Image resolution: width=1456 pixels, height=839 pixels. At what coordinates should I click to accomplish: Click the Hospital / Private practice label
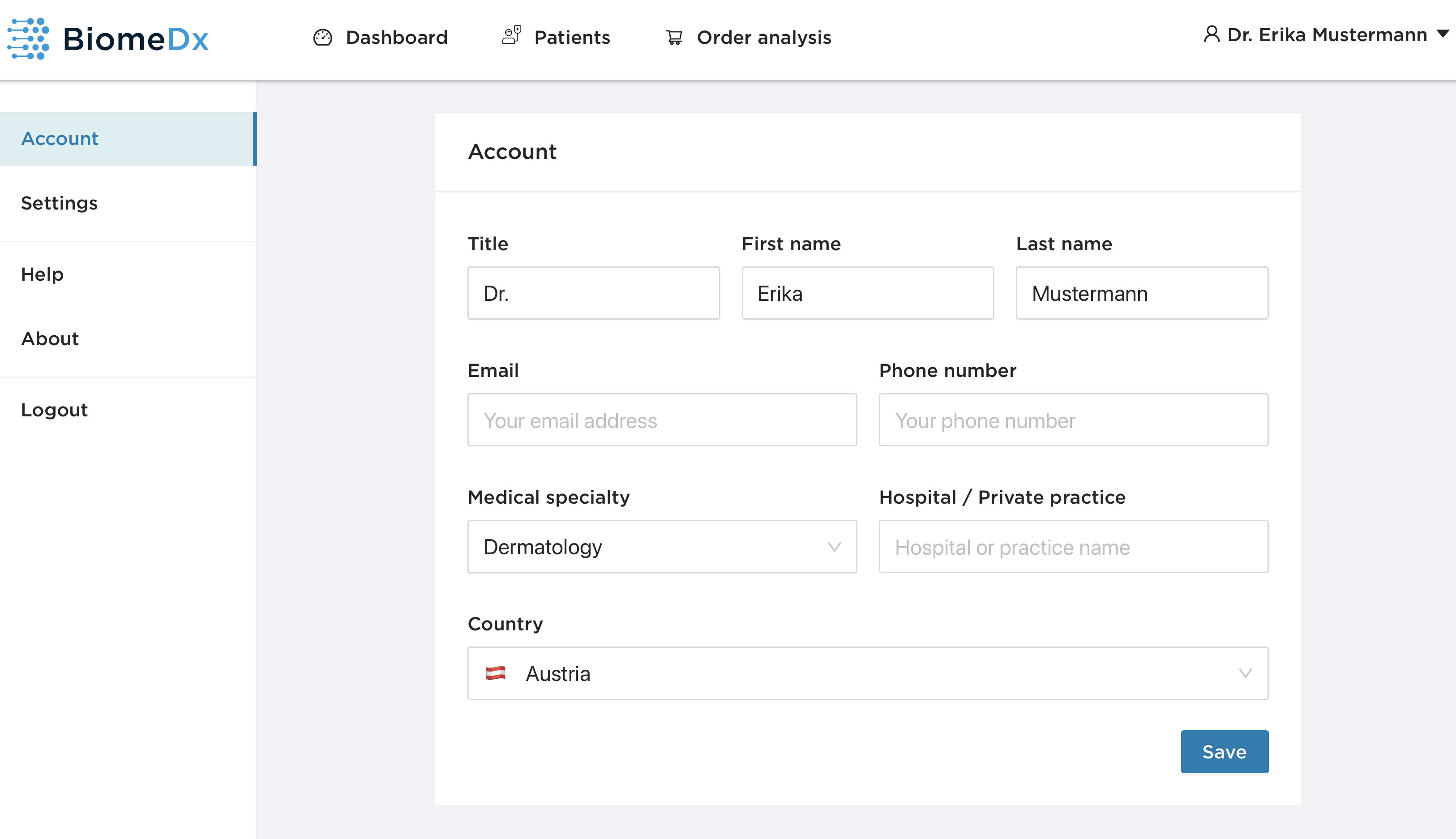point(1002,497)
